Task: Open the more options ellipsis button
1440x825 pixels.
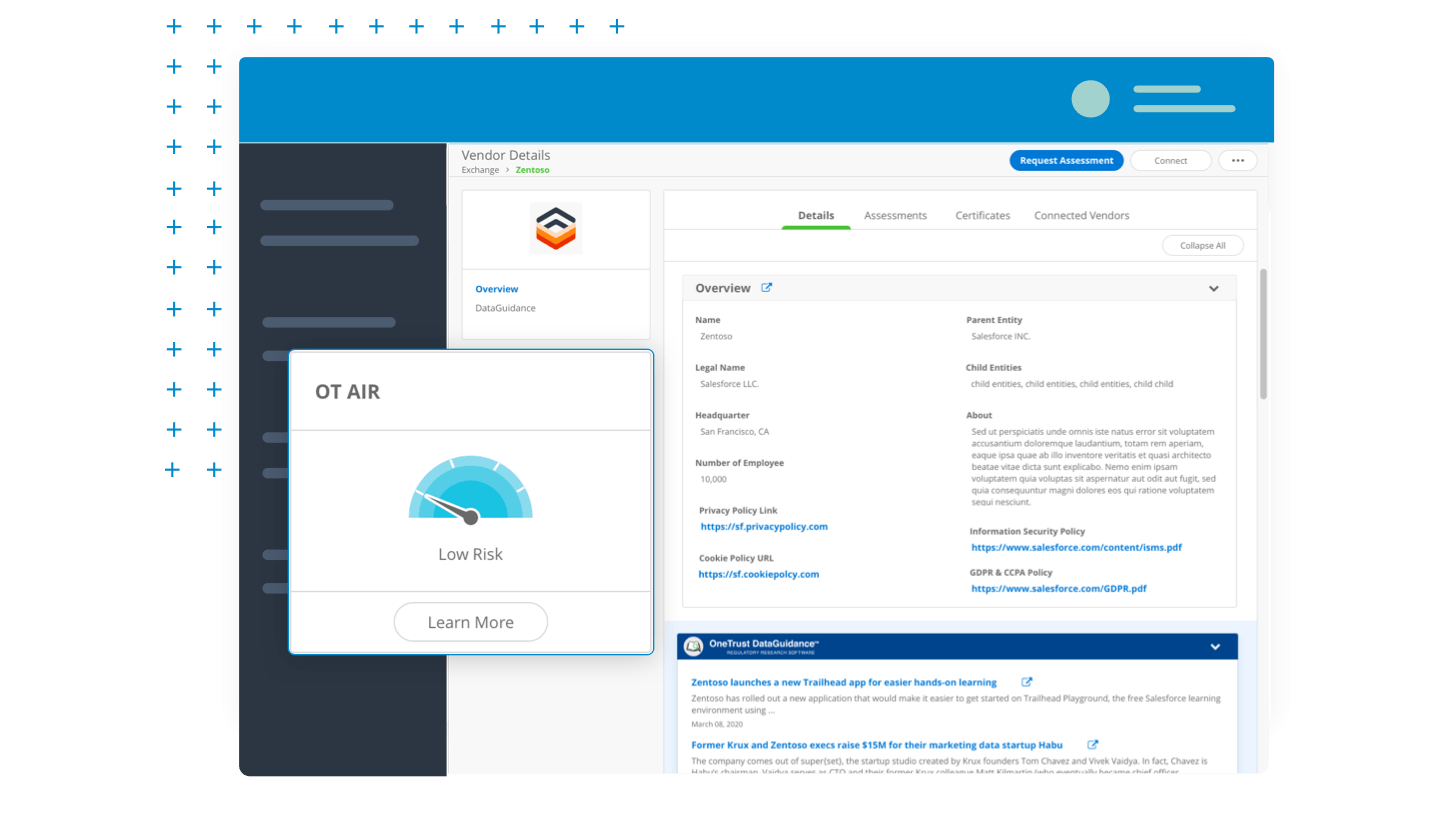Action: [1238, 160]
